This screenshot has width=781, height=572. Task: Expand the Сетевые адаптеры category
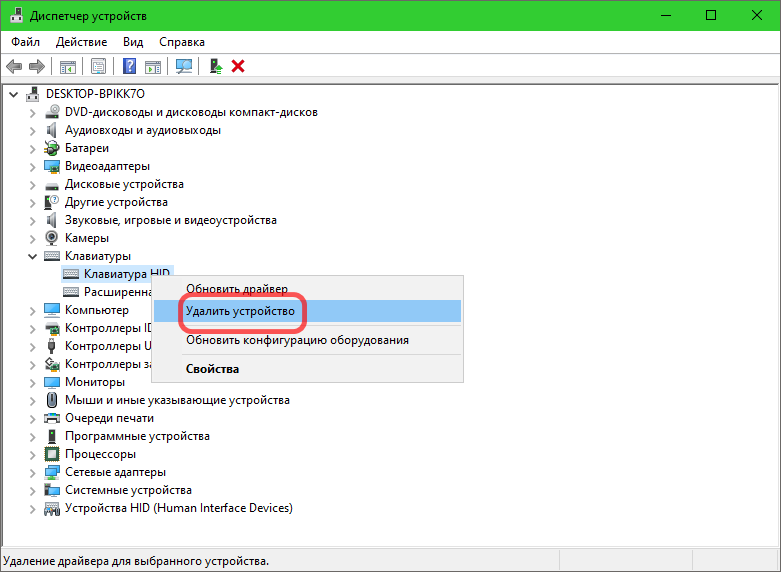point(33,472)
